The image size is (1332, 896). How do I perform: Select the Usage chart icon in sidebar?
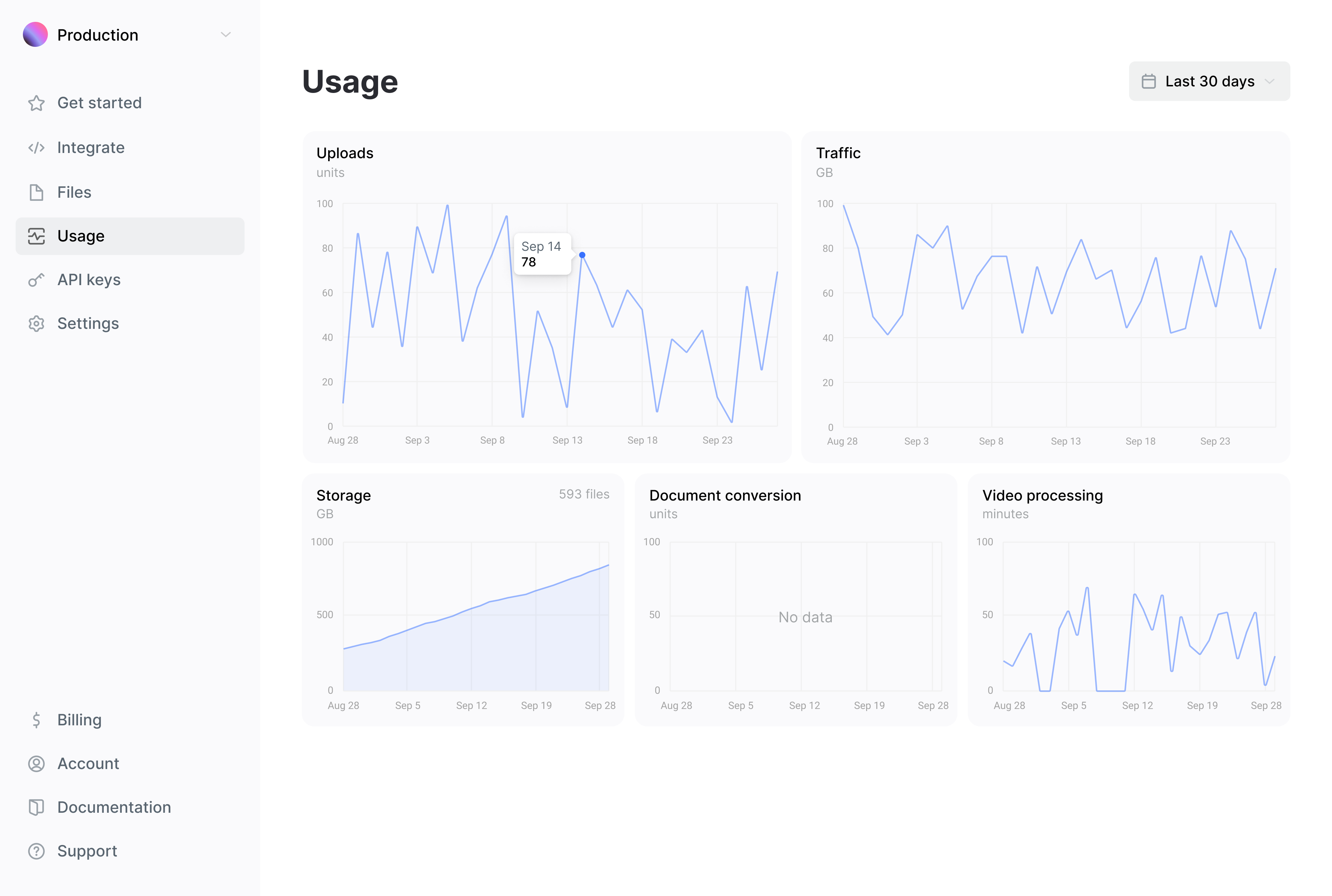point(36,236)
